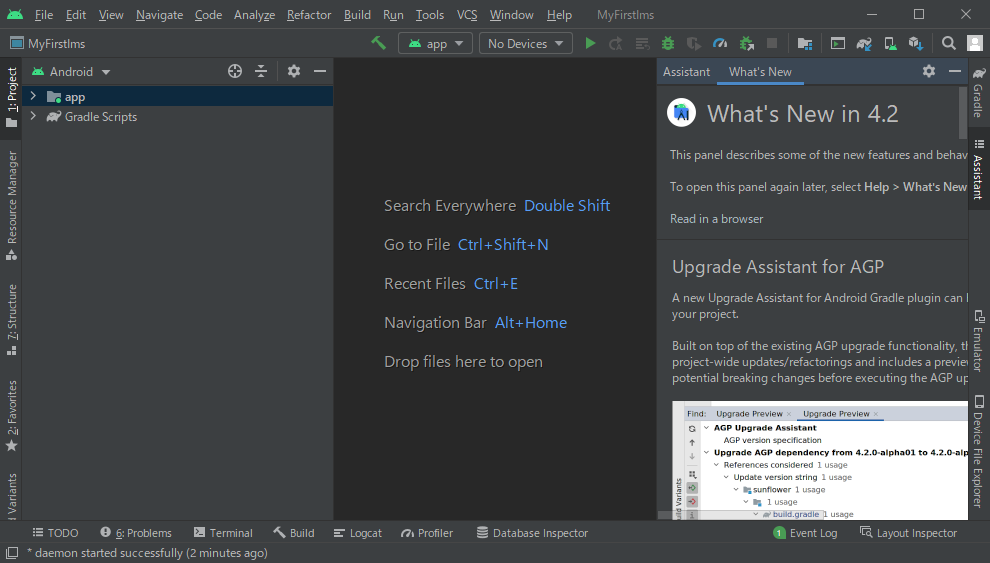Open the Analyze menu
The image size is (990, 563).
pyautogui.click(x=254, y=15)
